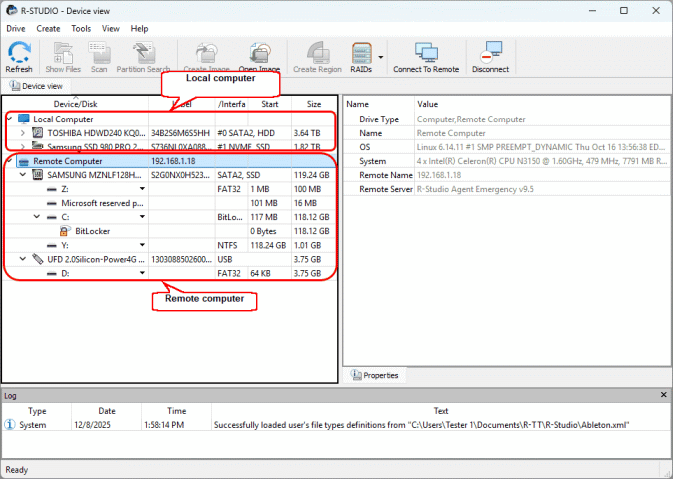Open the Drive menu
This screenshot has height=479, width=673.
click(x=16, y=29)
